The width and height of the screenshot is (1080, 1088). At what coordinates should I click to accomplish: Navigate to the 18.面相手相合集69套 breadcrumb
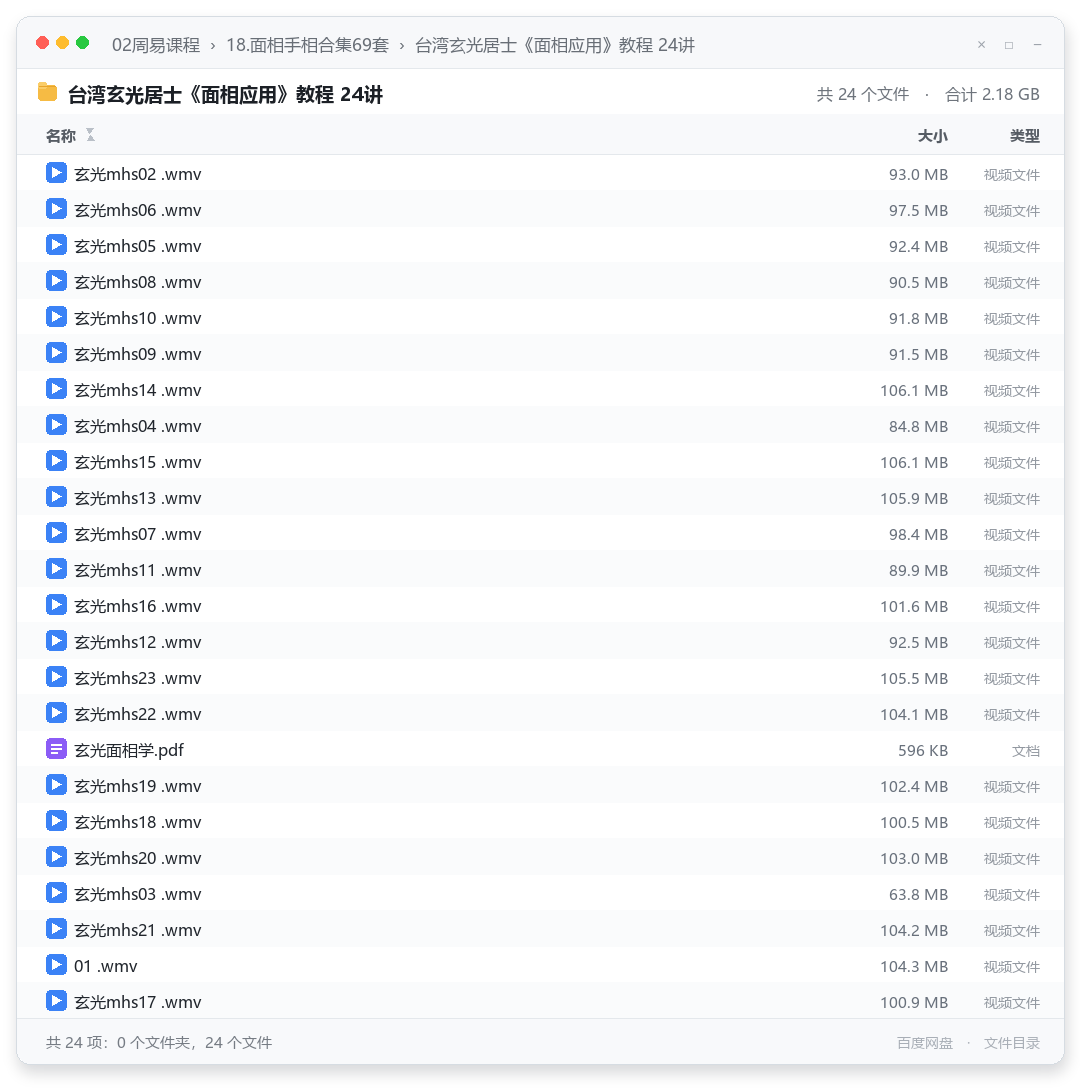pyautogui.click(x=307, y=45)
